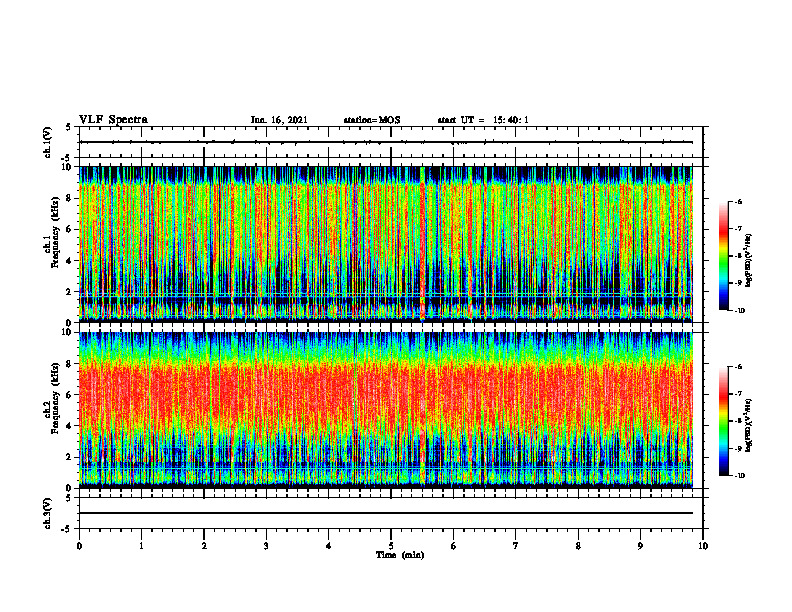Viewport: 792px width, 612px height.
Task: Click the 4 kHz tick label on ch.1 spectrogram
Action: [x=71, y=261]
